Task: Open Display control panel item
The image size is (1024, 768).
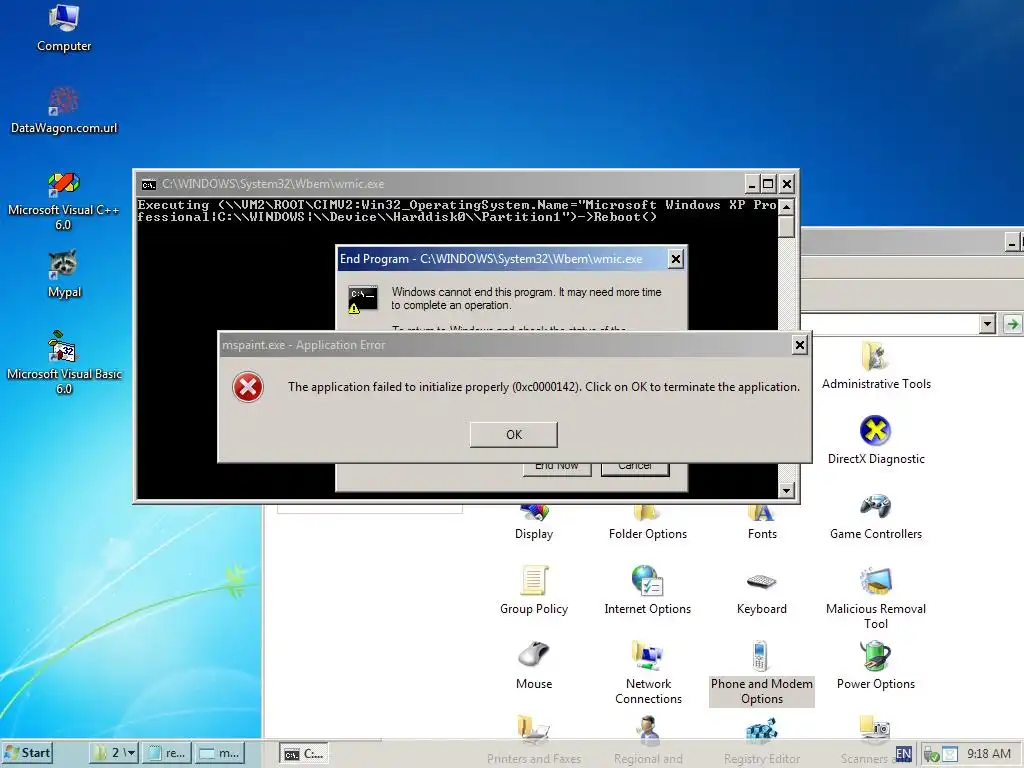Action: [x=534, y=522]
